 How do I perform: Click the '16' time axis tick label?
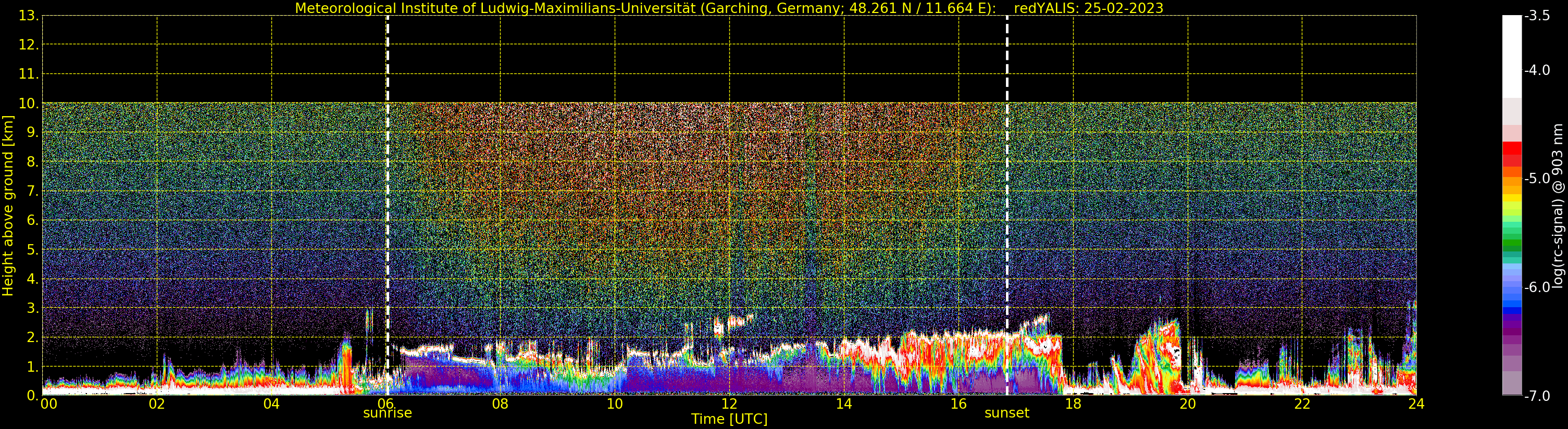[959, 404]
